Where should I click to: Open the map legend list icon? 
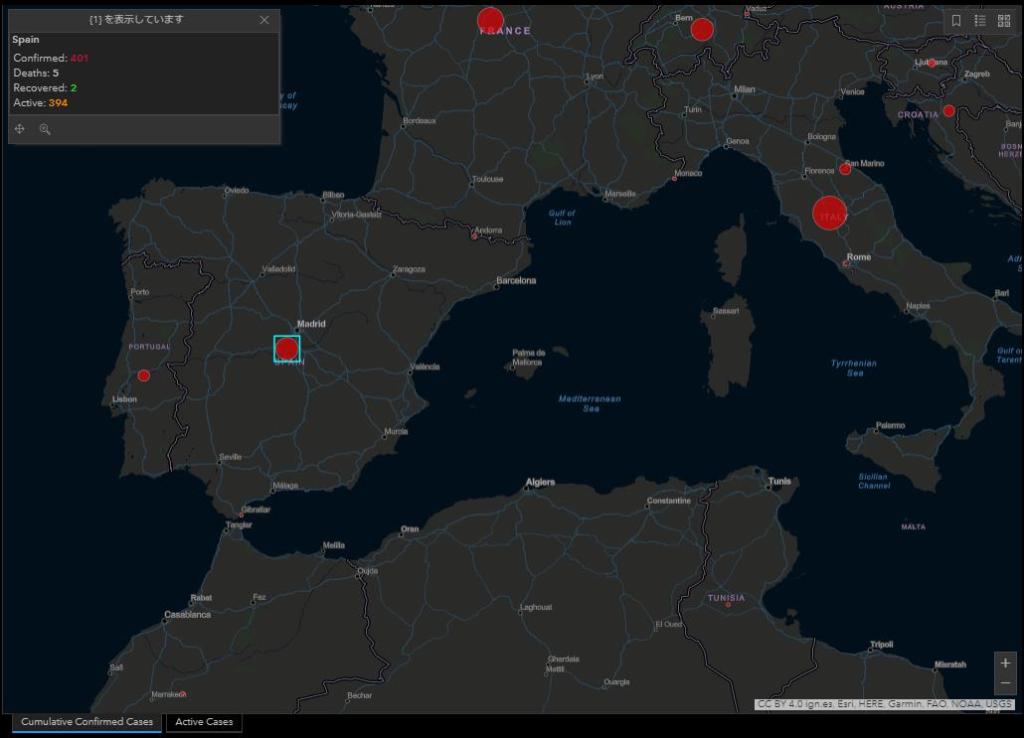[980, 20]
